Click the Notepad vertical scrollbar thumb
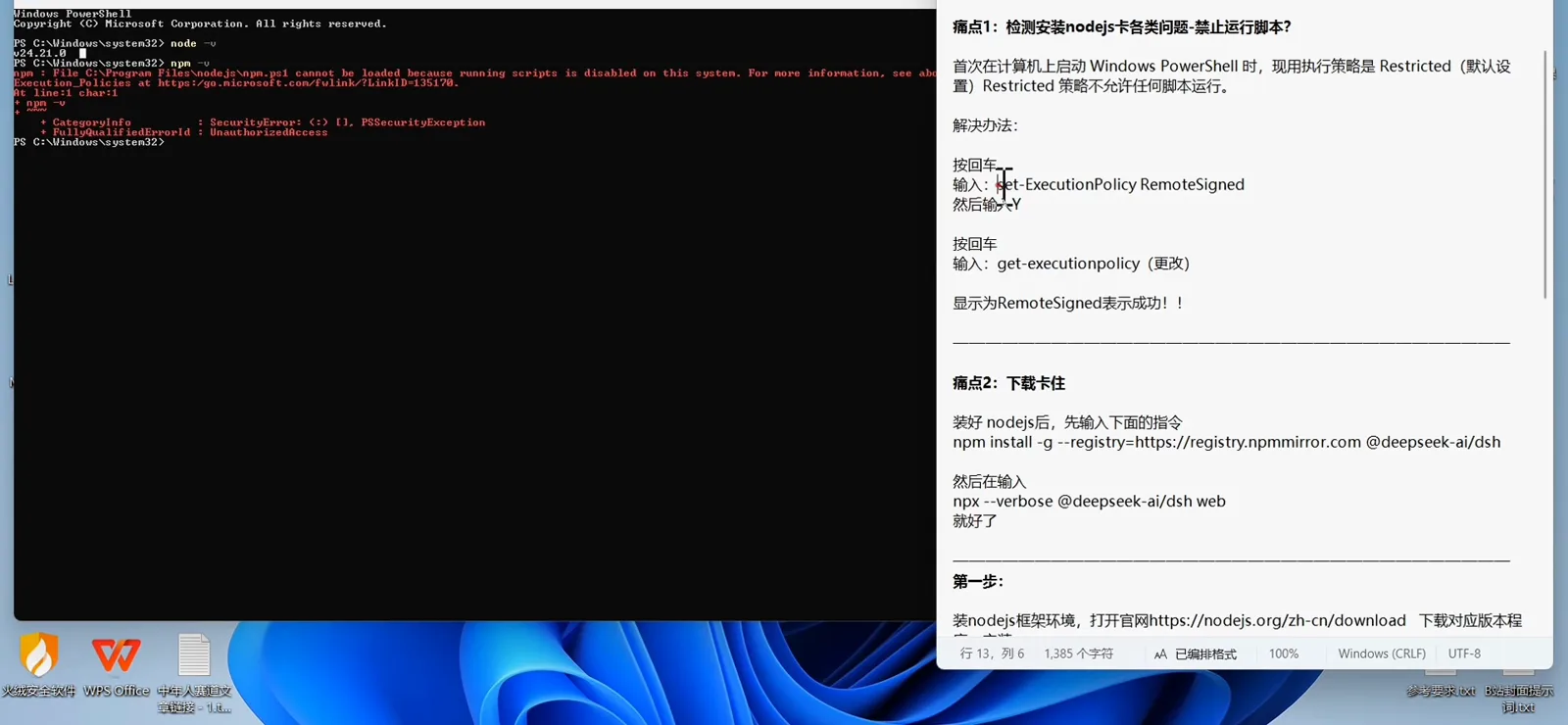The image size is (1568, 725). coord(1544,174)
